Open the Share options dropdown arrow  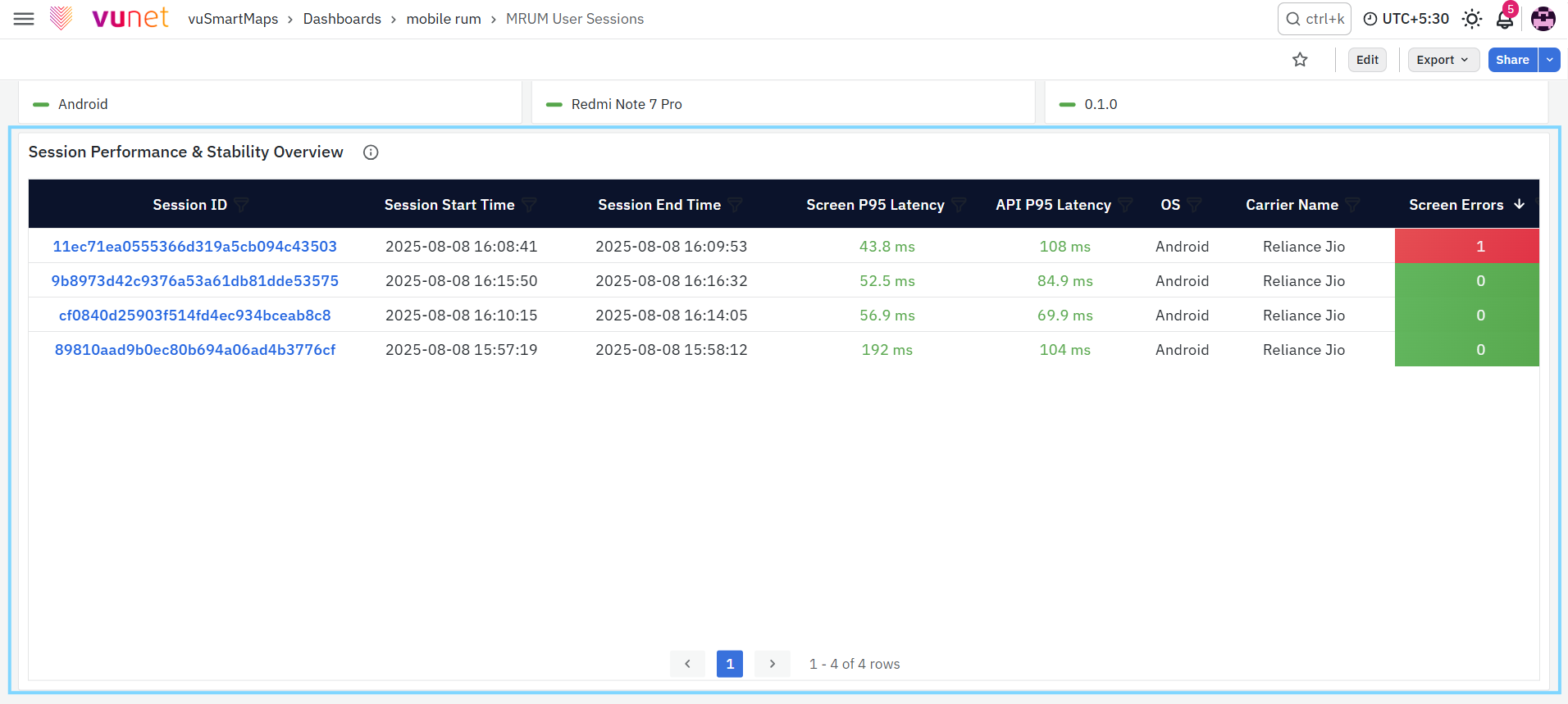tap(1550, 60)
